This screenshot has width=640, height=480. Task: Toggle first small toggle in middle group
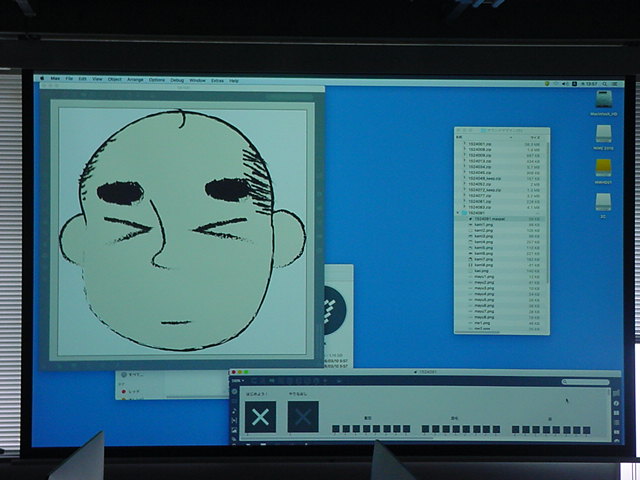coord(425,429)
